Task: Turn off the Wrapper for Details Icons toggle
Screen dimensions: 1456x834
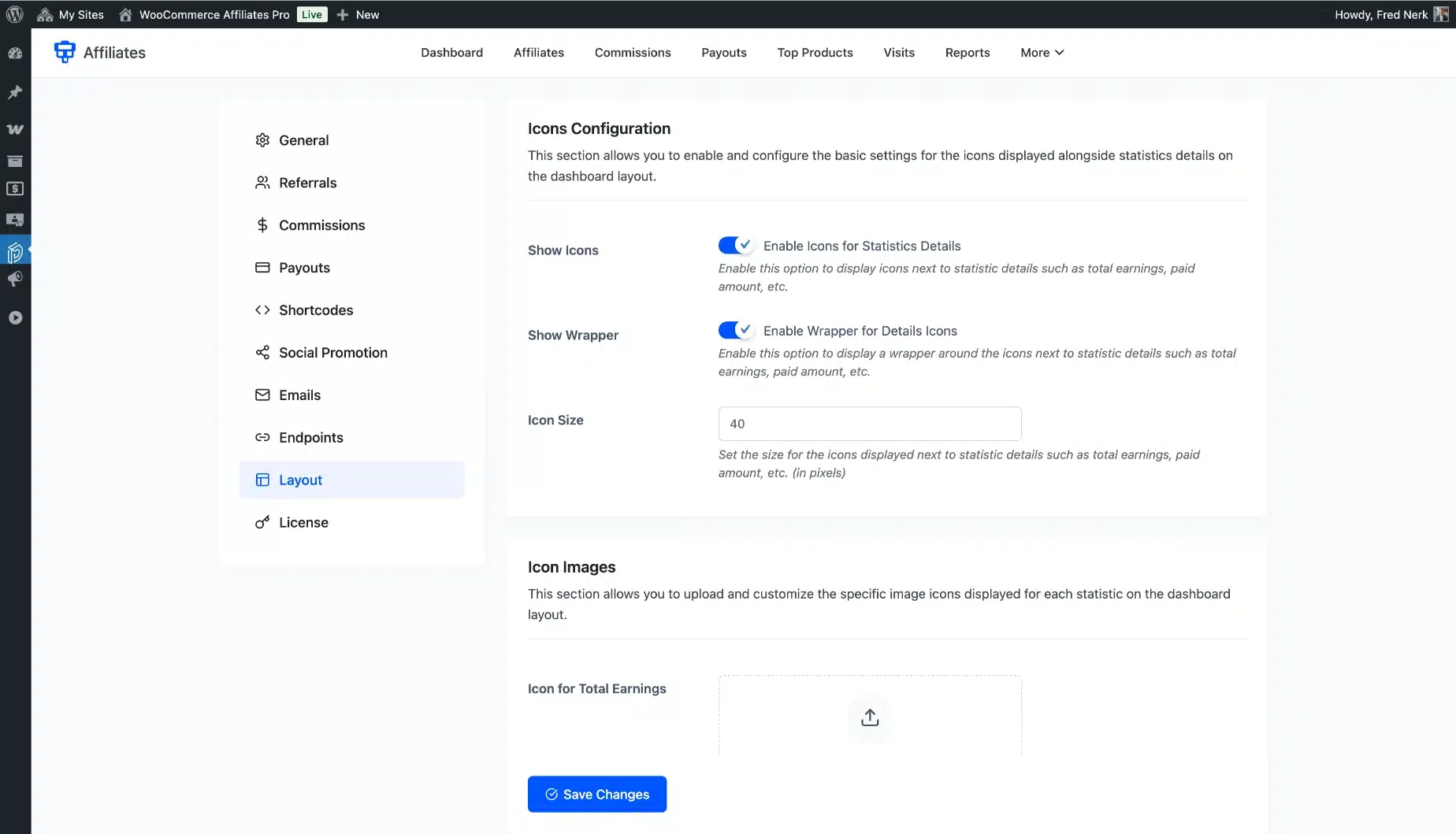Action: pos(735,331)
